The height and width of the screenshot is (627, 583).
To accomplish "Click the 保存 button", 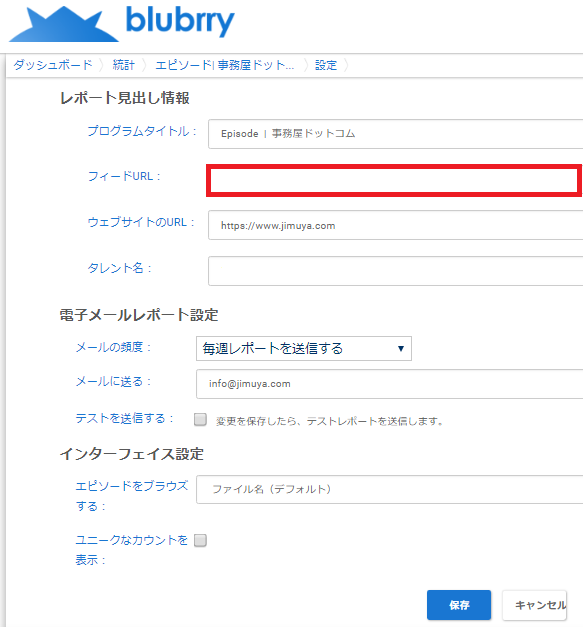I will (459, 605).
